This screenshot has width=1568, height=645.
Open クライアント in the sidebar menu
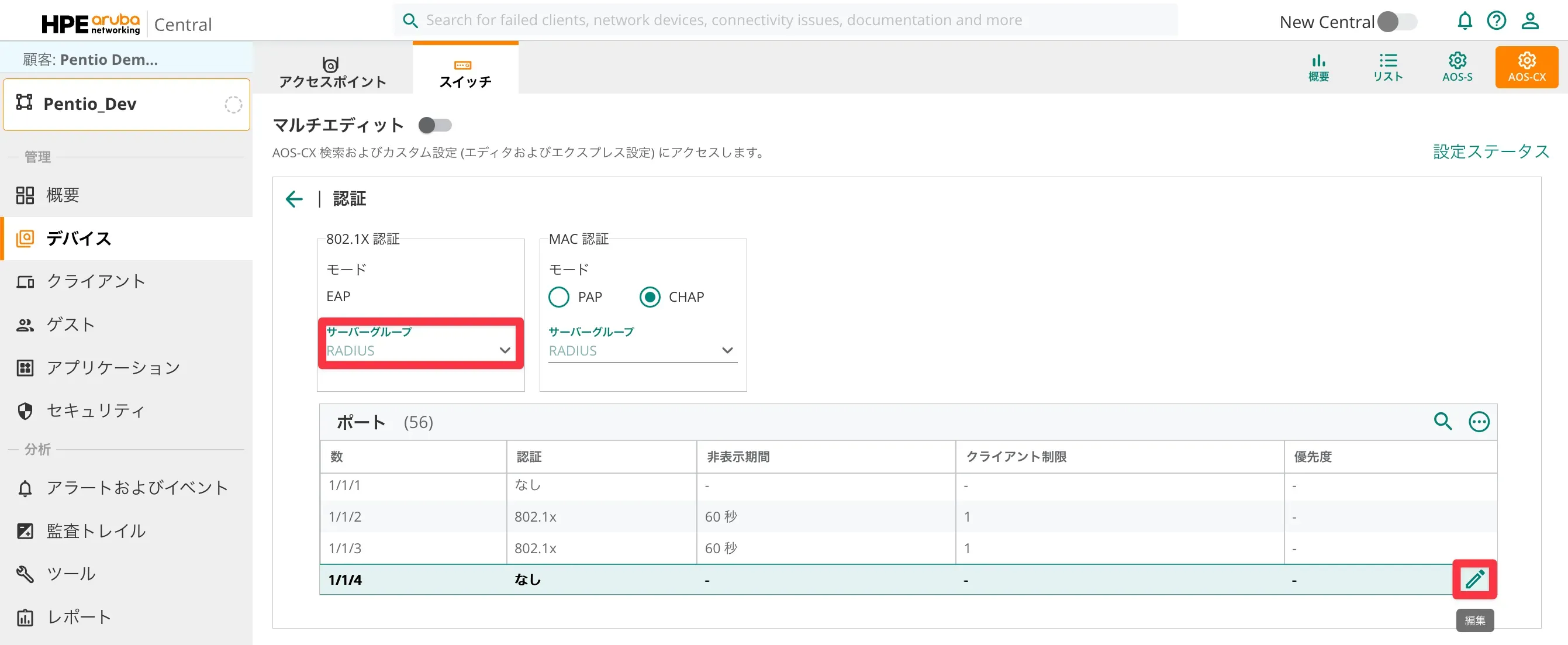[96, 281]
